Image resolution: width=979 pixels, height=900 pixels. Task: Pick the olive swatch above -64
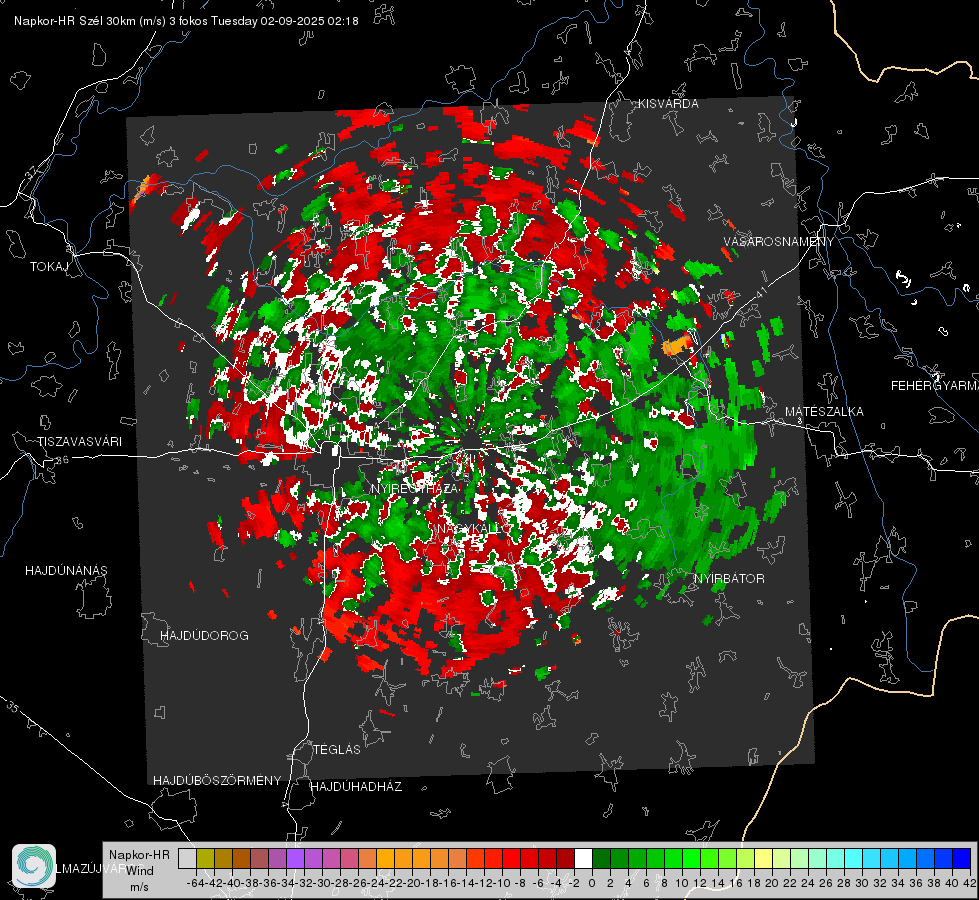205,858
